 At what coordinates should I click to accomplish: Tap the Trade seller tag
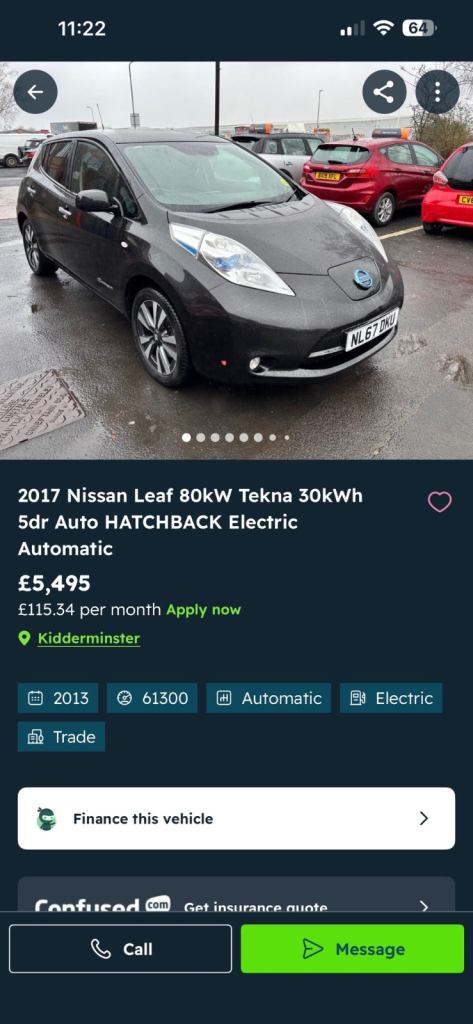click(61, 737)
